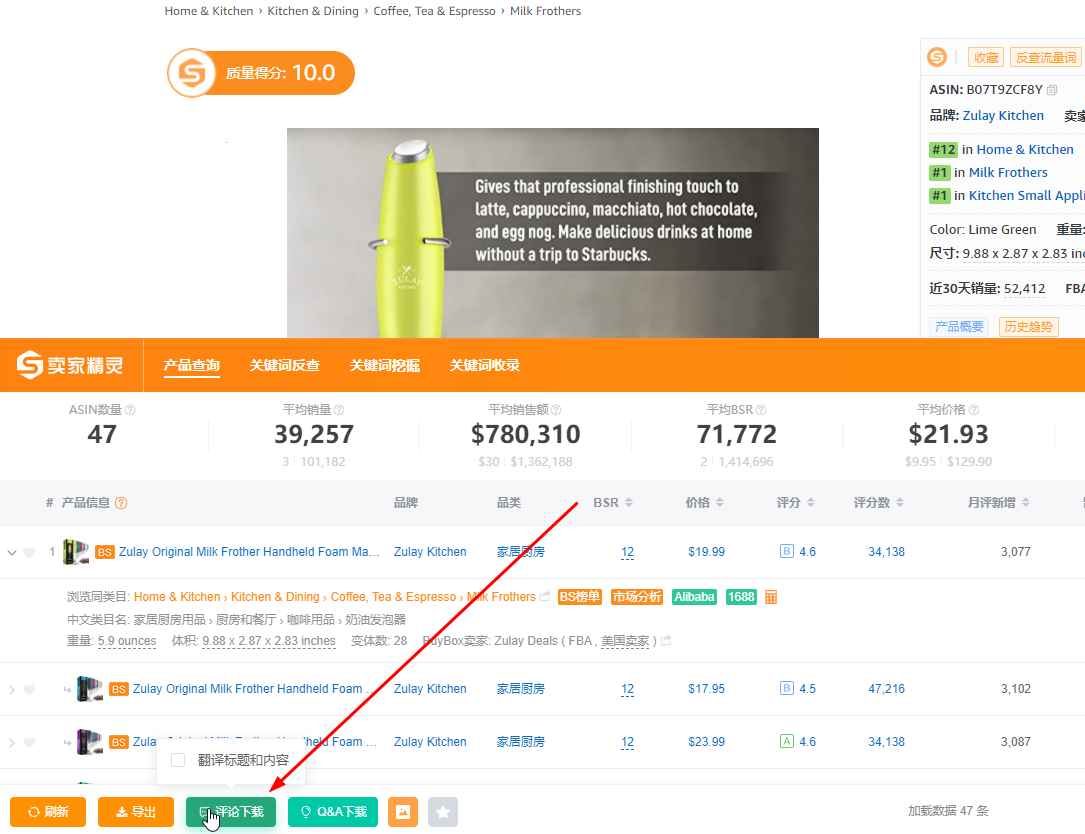Open the Zulay Kitchen brand link beside 品牌
This screenshot has height=834, width=1085.
pyautogui.click(x=1003, y=116)
